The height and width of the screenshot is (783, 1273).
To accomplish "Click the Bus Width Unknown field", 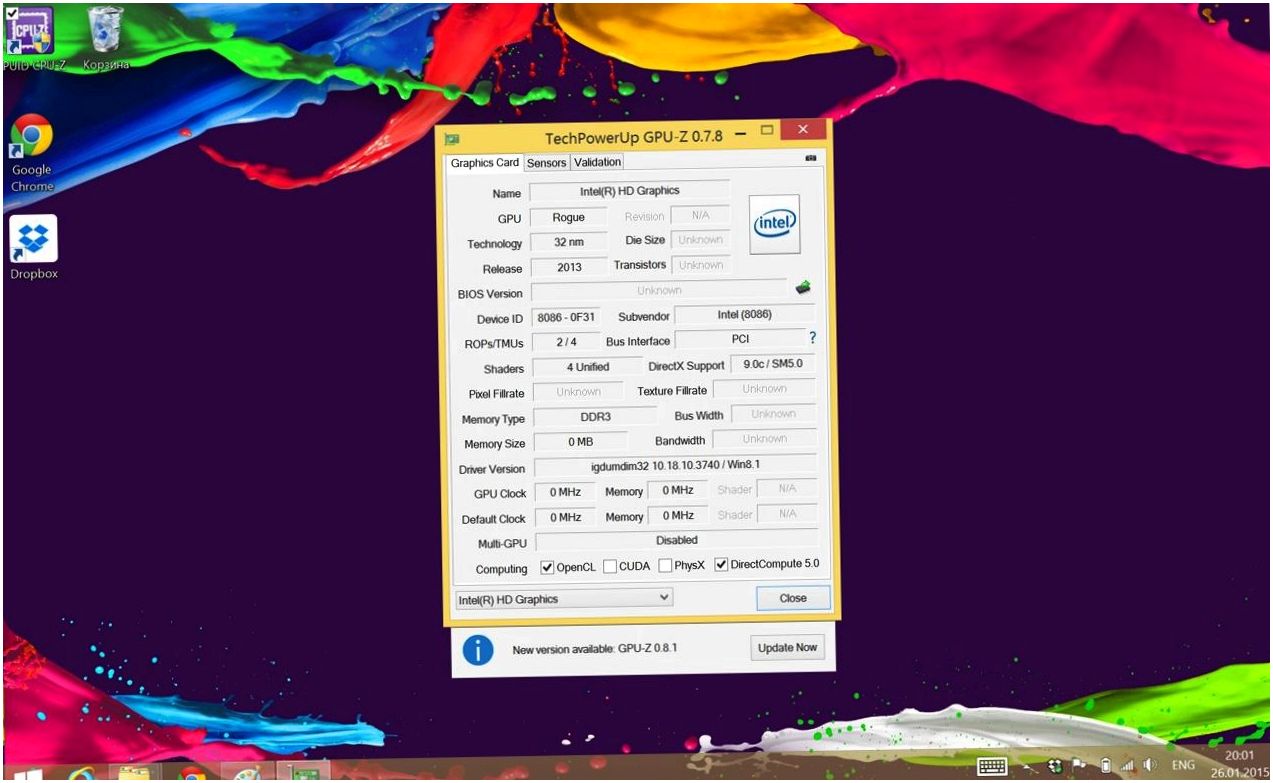I will (x=773, y=414).
